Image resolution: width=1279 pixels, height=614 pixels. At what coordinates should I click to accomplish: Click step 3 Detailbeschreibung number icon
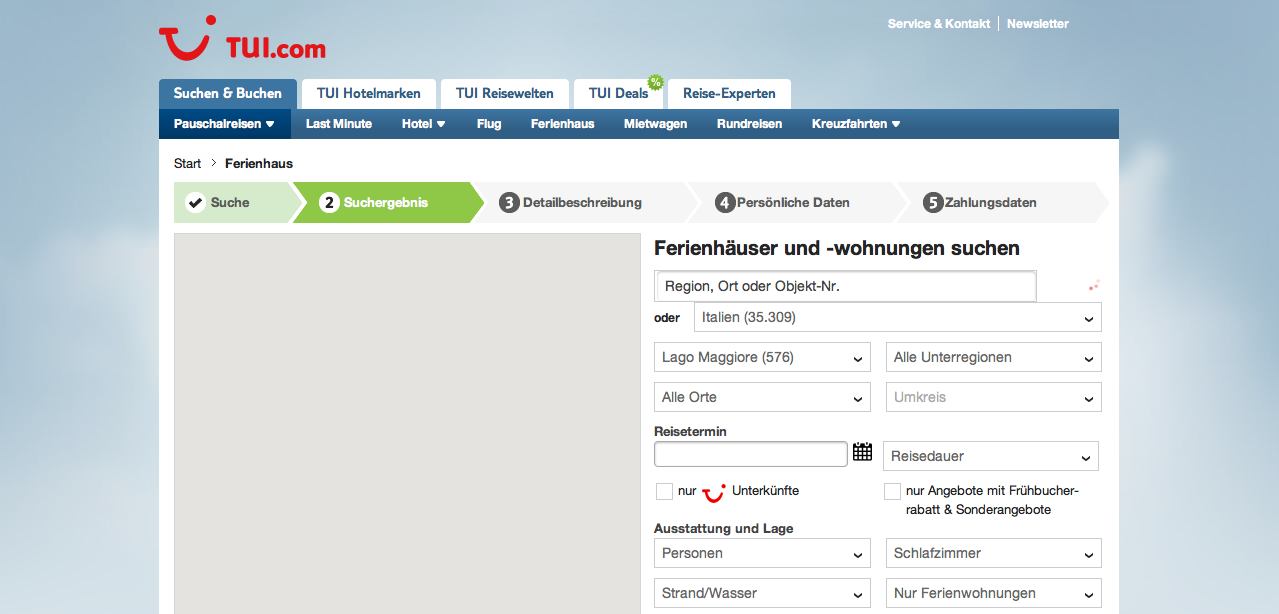pyautogui.click(x=509, y=203)
